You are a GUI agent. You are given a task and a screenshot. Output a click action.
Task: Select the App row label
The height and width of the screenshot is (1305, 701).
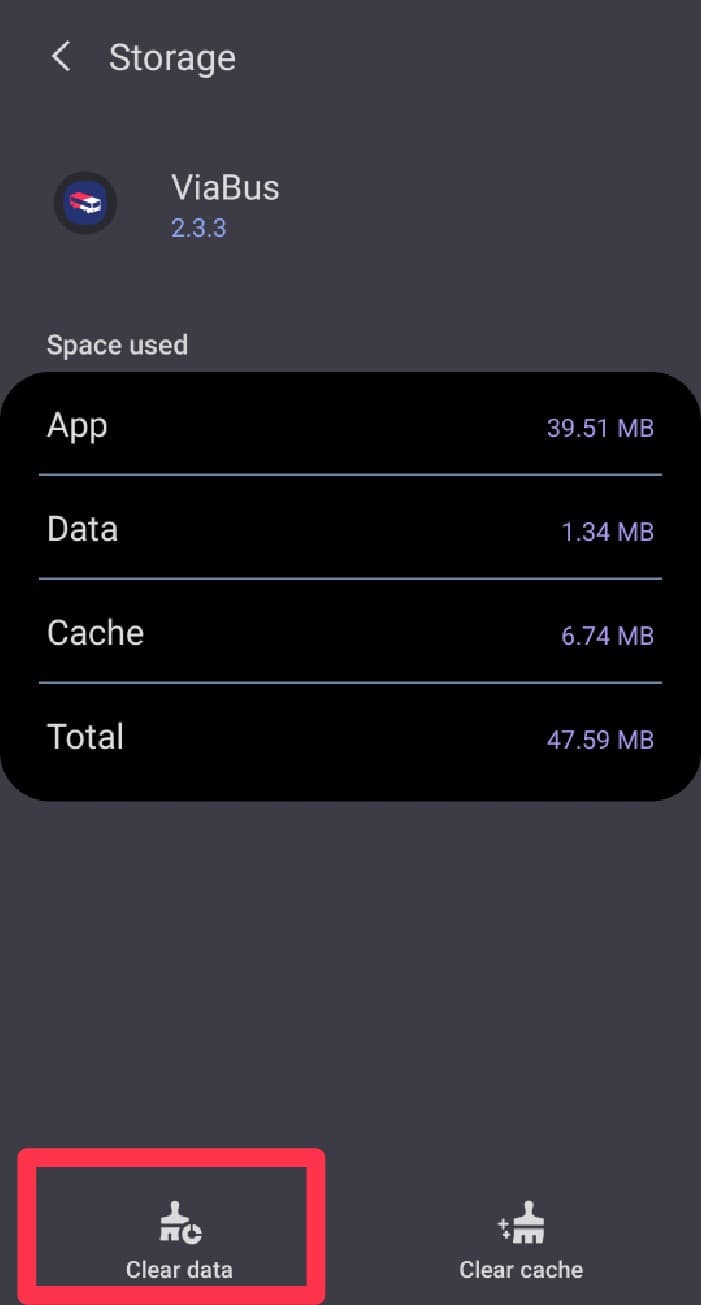click(77, 425)
